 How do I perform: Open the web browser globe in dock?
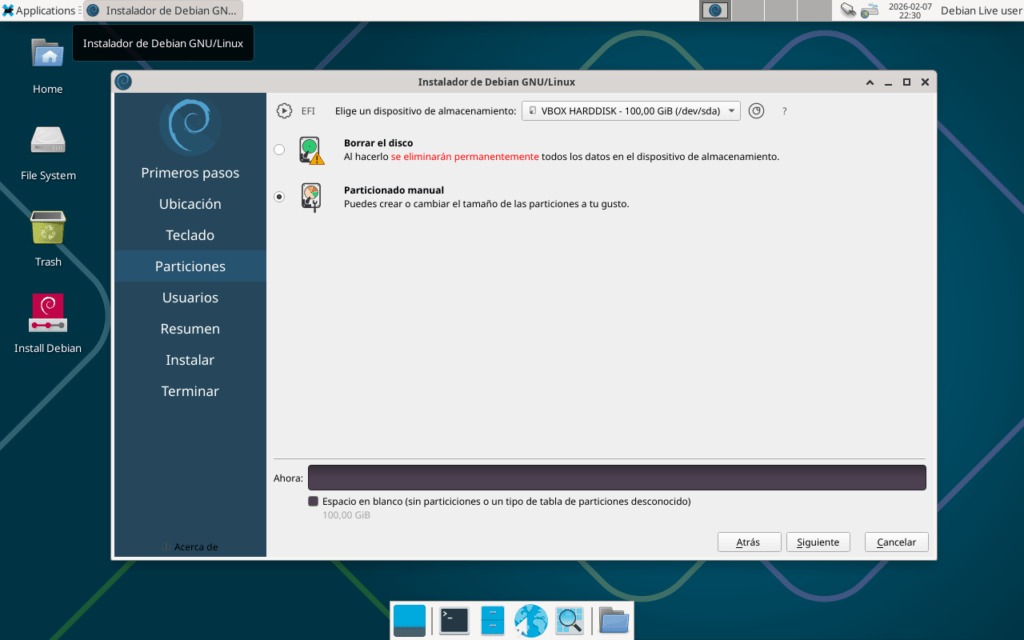530,620
